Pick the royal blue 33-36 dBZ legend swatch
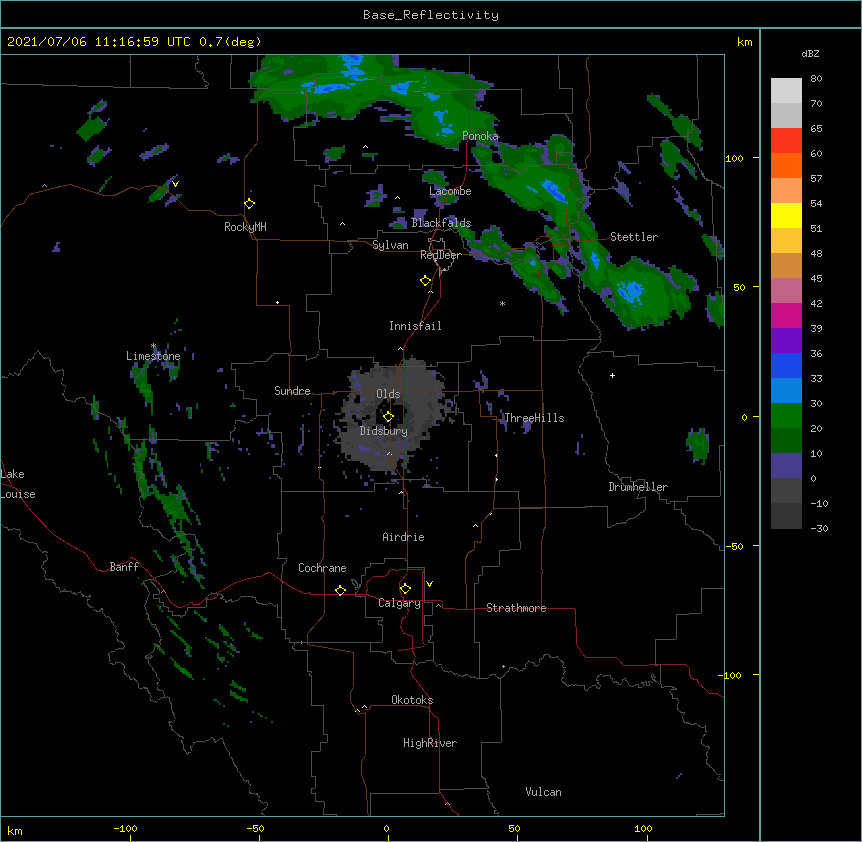Screen dimensions: 862x842 786,365
